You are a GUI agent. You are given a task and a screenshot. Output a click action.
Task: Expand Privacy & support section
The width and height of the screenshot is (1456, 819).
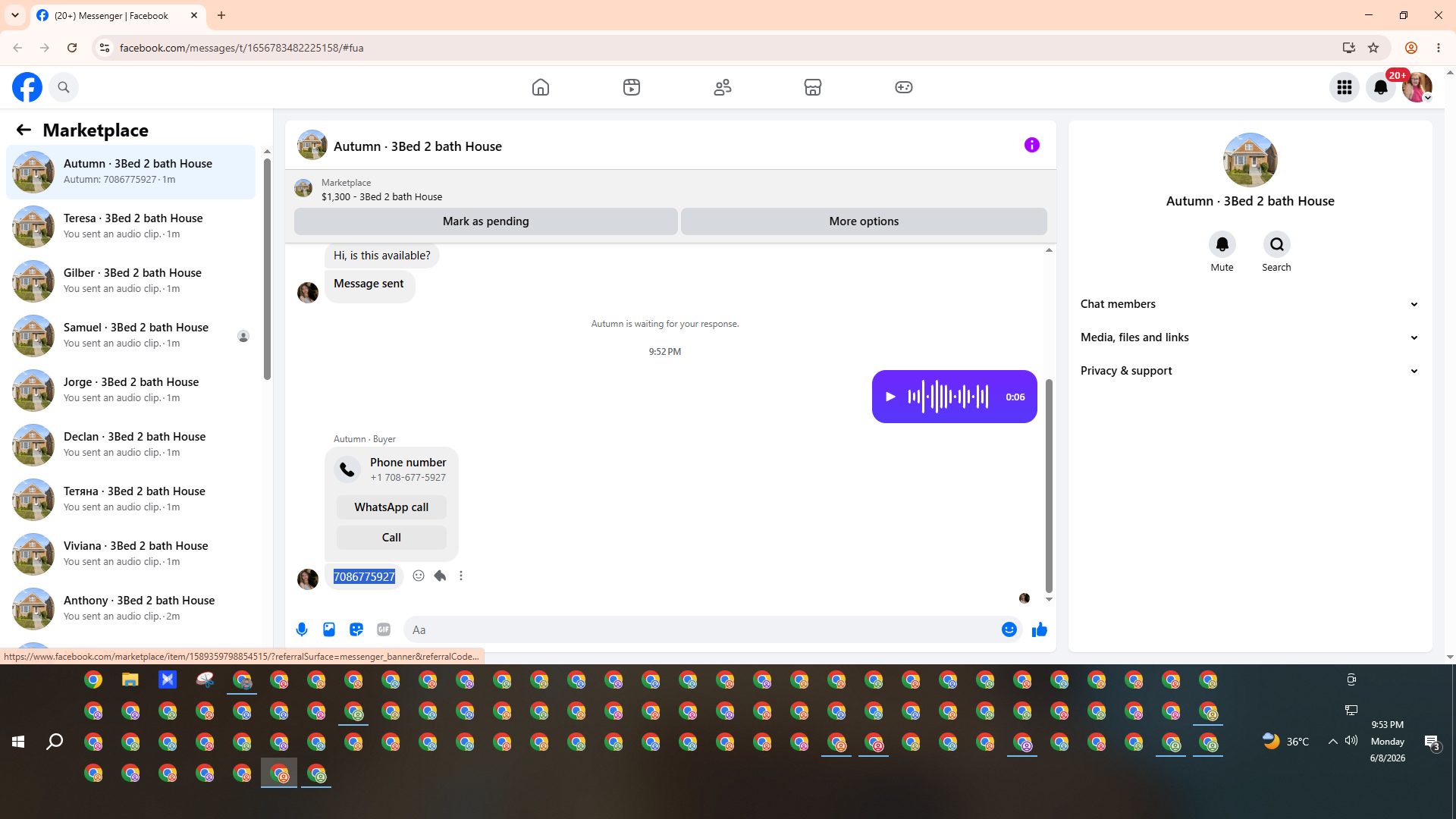[x=1250, y=371]
